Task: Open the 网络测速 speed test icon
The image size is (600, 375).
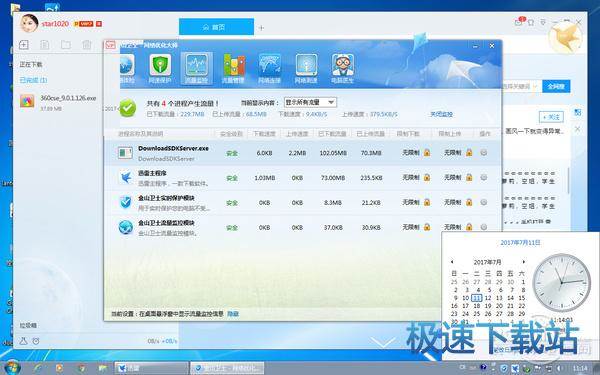Action: [306, 69]
